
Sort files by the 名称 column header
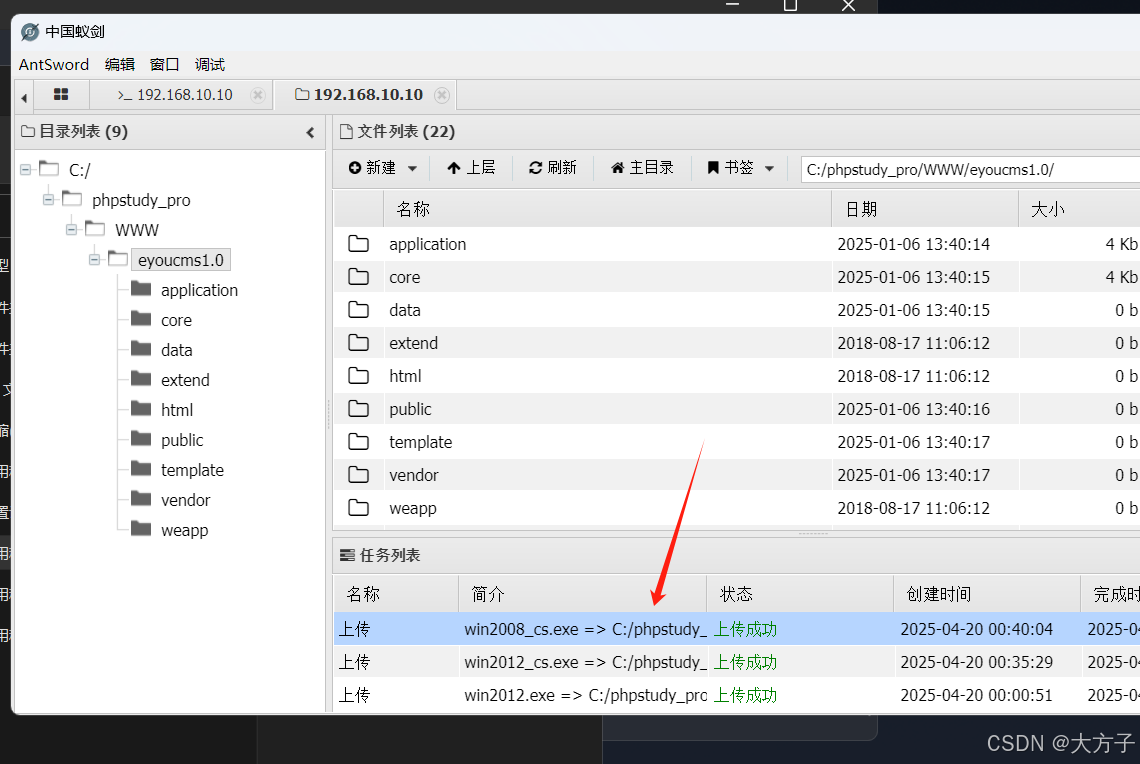(x=607, y=209)
